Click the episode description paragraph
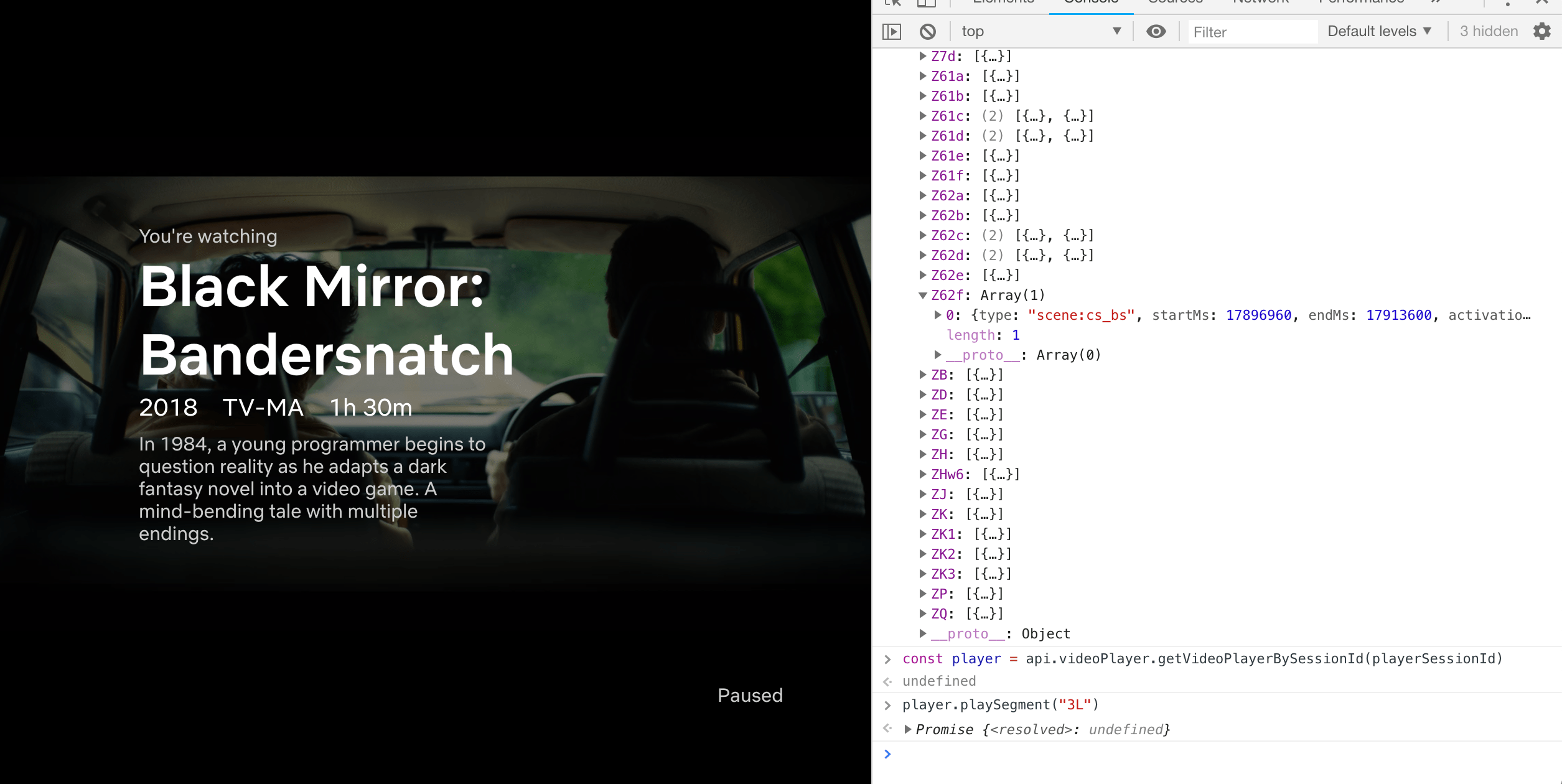This screenshot has width=1562, height=784. pyautogui.click(x=312, y=489)
